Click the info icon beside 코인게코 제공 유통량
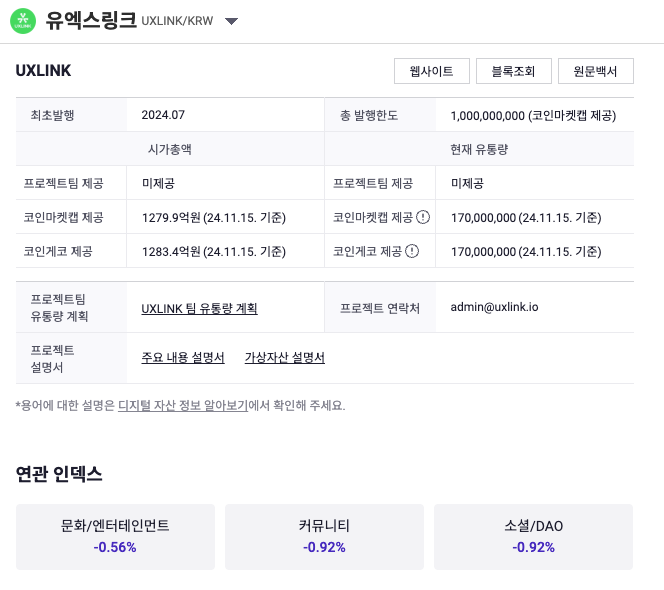664x590 pixels. coord(412,251)
